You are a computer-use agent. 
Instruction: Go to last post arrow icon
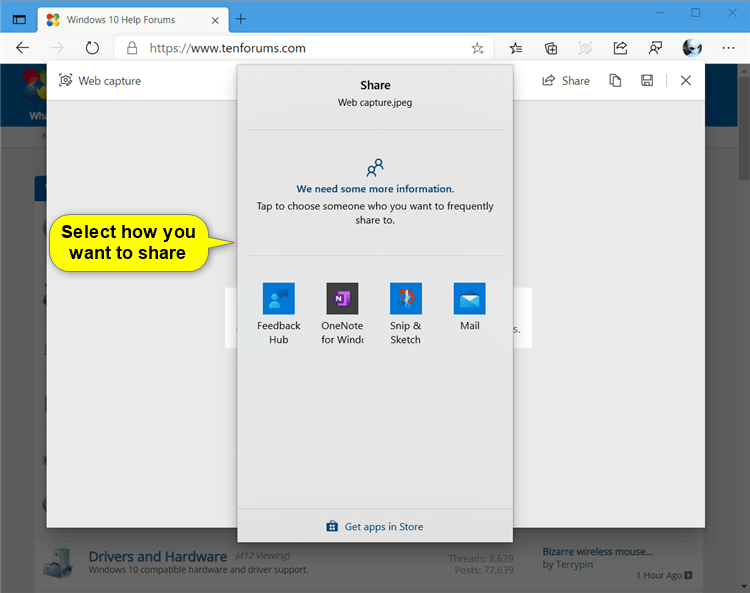pyautogui.click(x=688, y=575)
